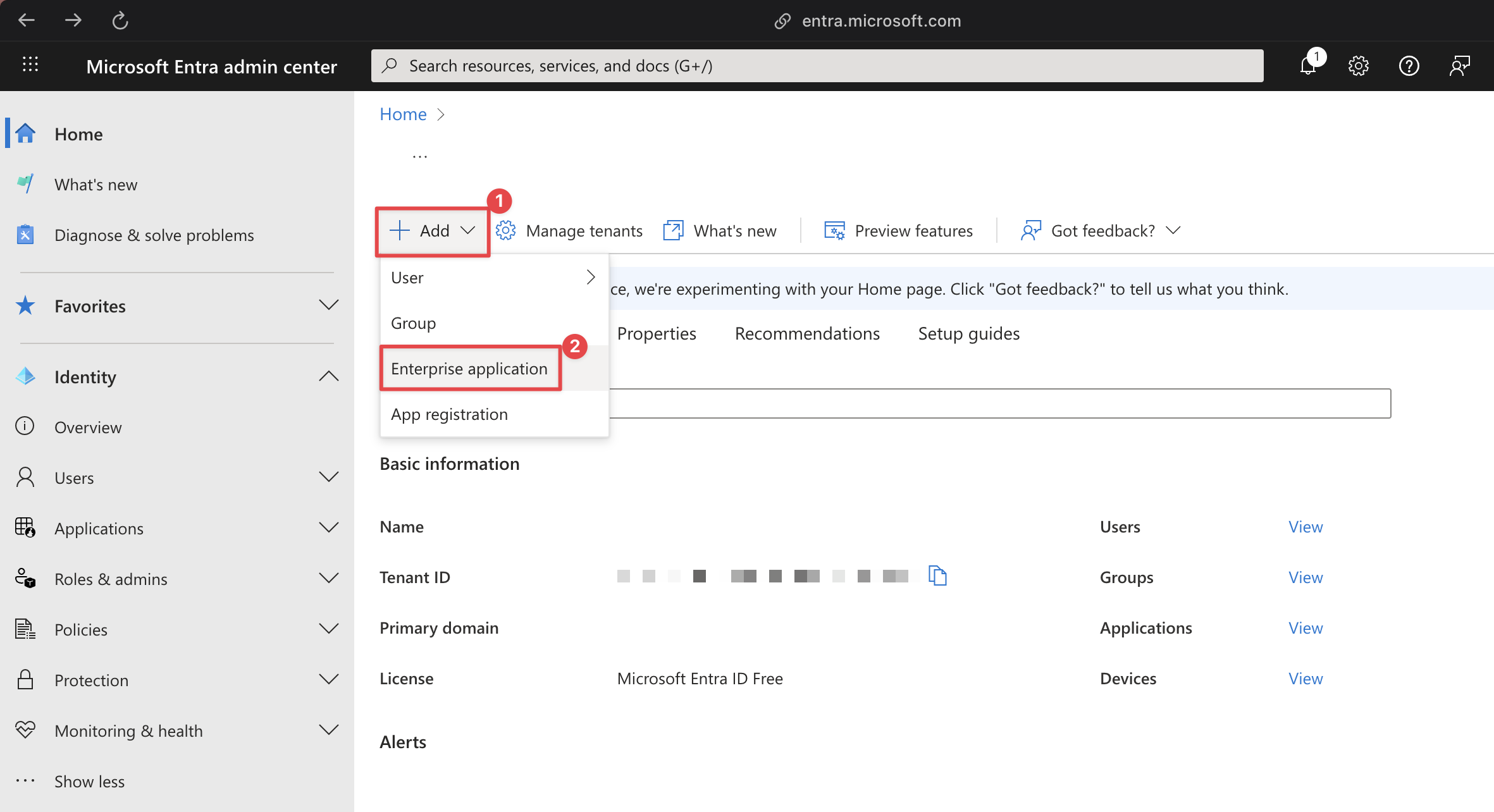Viewport: 1494px width, 812px height.
Task: Click the browser back arrow
Action: tap(27, 20)
